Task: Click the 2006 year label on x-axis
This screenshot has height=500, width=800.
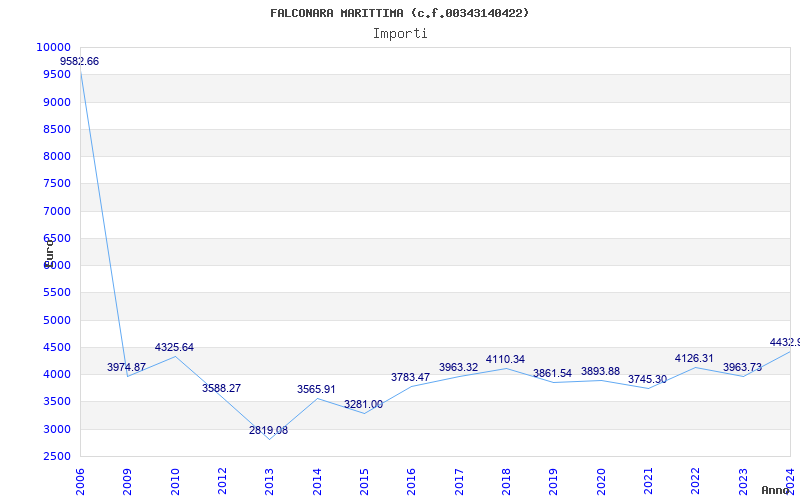Action: click(80, 482)
